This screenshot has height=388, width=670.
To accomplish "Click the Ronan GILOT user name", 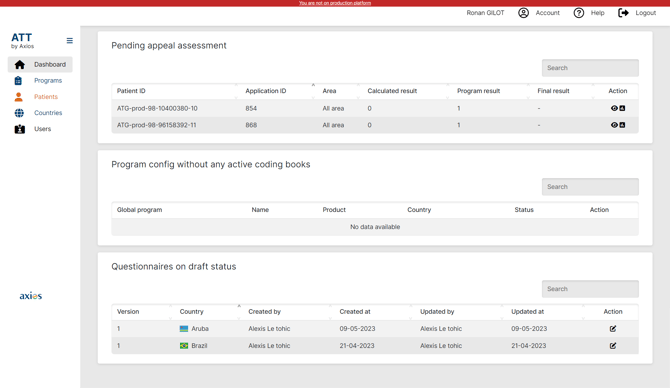I will point(485,13).
